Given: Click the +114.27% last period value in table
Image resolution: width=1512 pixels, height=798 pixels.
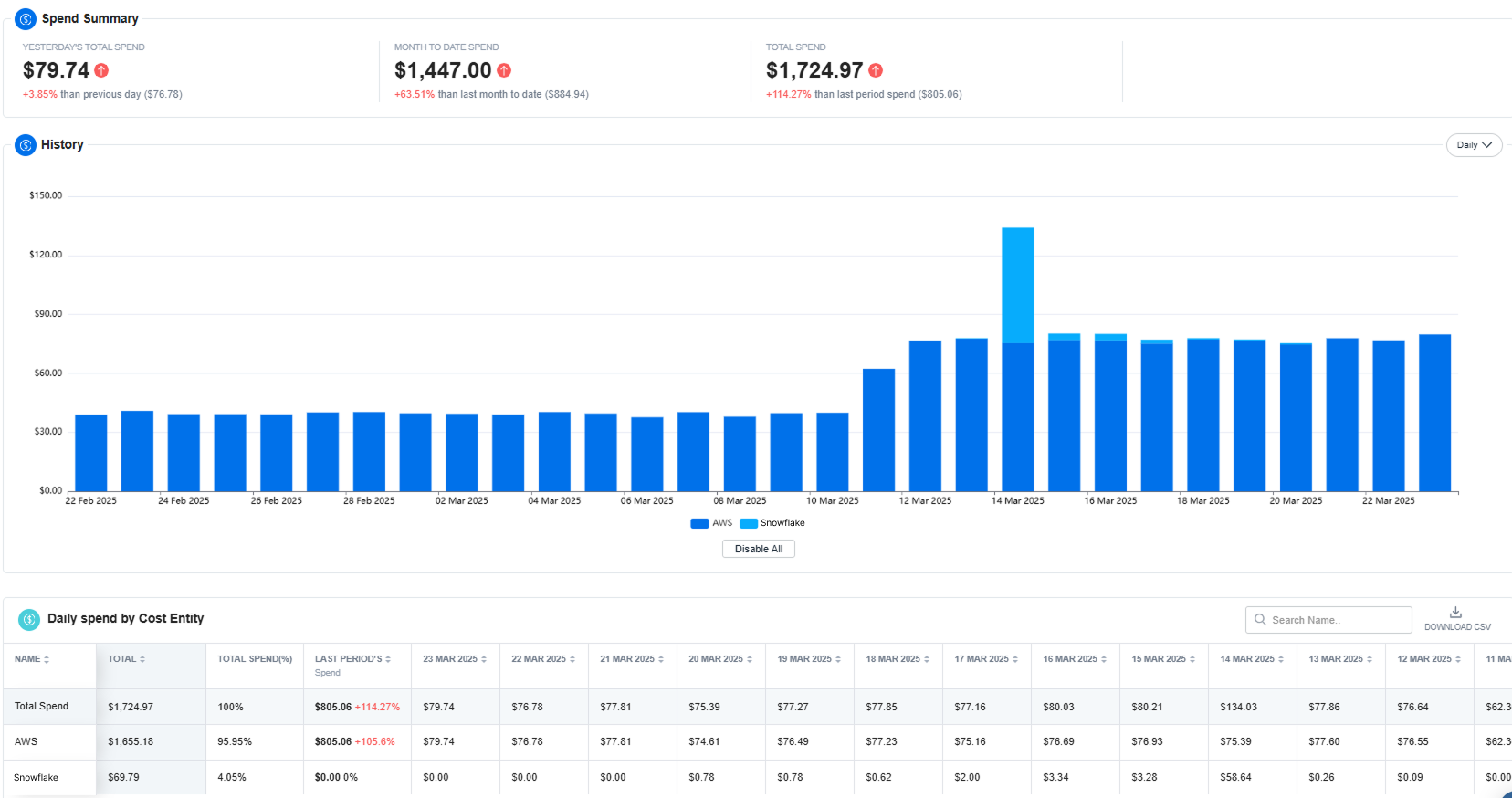Looking at the screenshot, I should [x=377, y=707].
